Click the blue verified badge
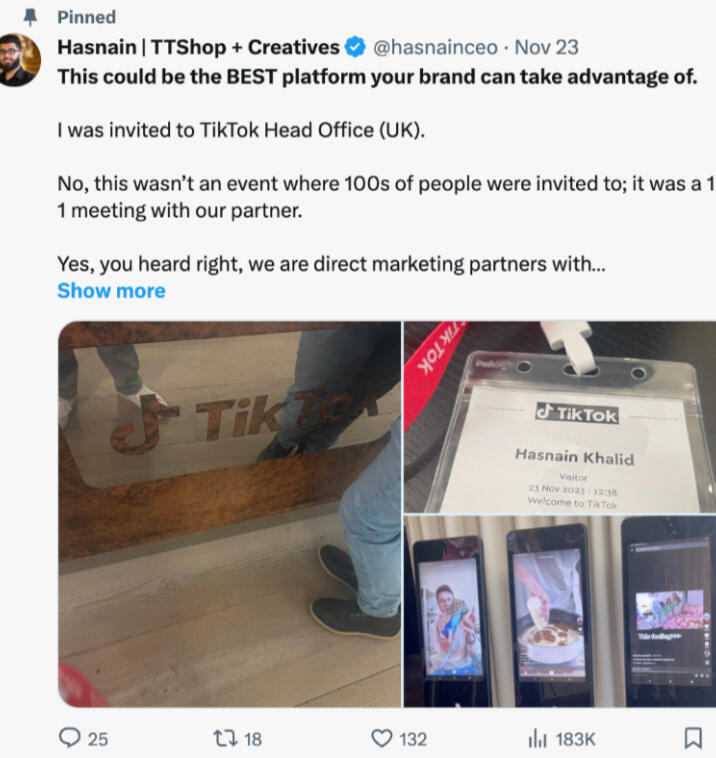 355,47
